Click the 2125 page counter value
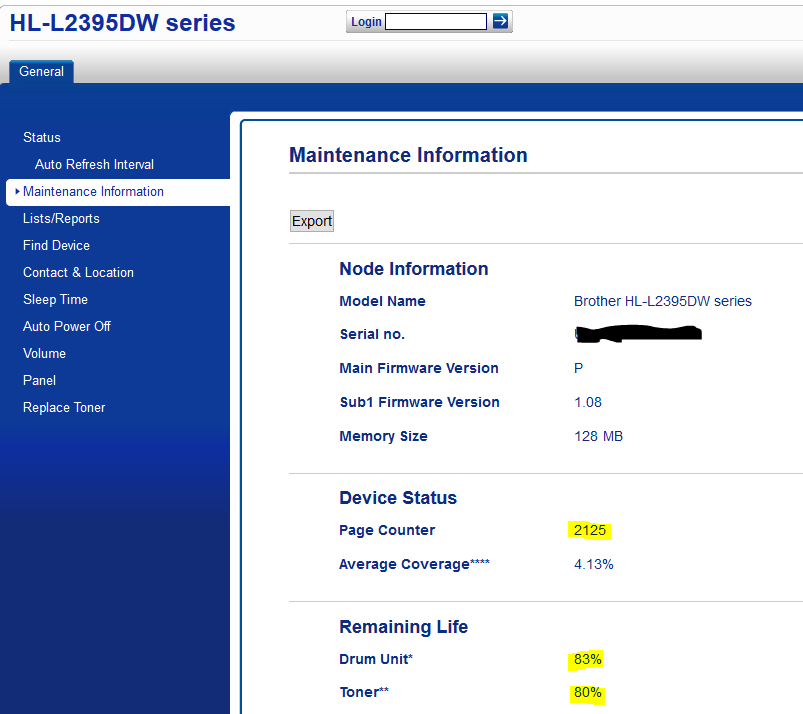Screen dimensions: 803x714 [590, 530]
